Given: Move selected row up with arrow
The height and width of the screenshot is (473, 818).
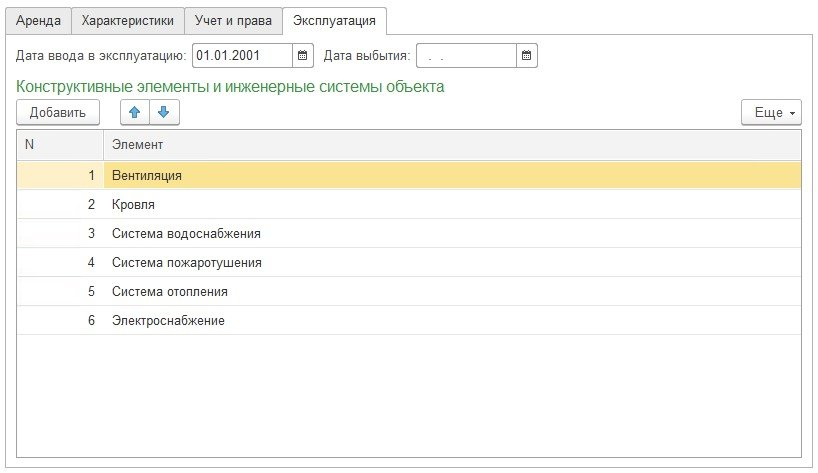Looking at the screenshot, I should pyautogui.click(x=135, y=113).
